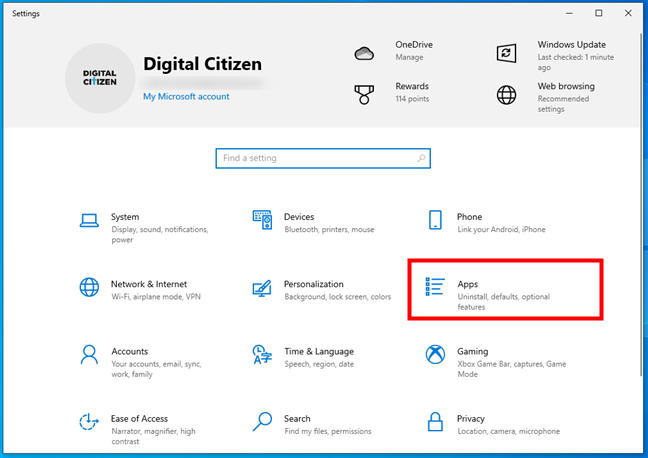
Task: Go to Ease of Access label
Action: pos(139,419)
